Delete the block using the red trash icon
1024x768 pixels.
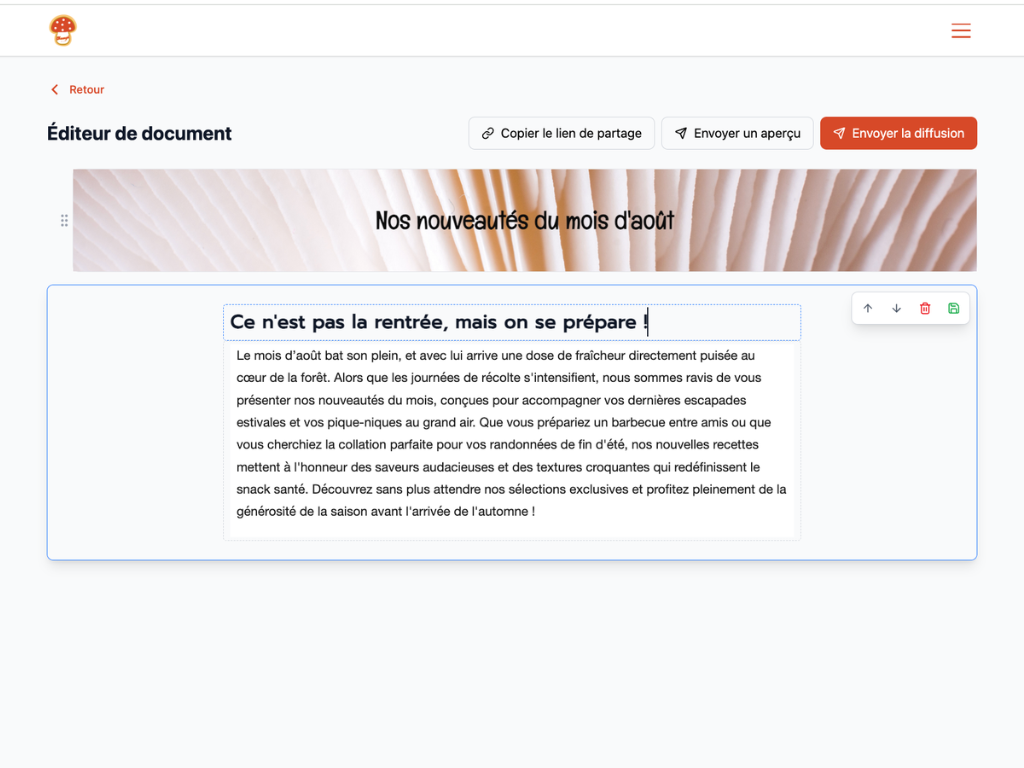(925, 308)
